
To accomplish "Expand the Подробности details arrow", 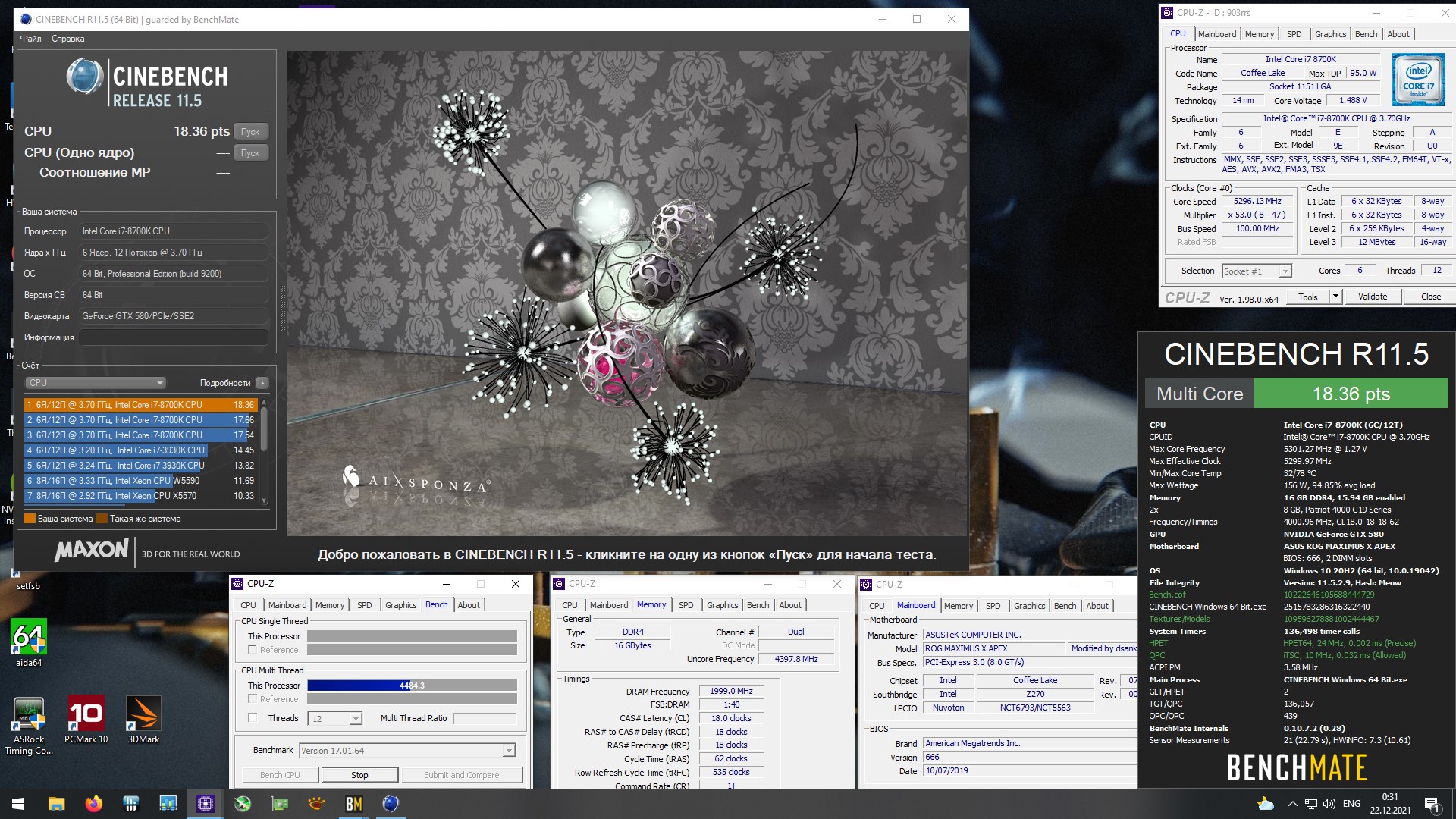I will 262,383.
